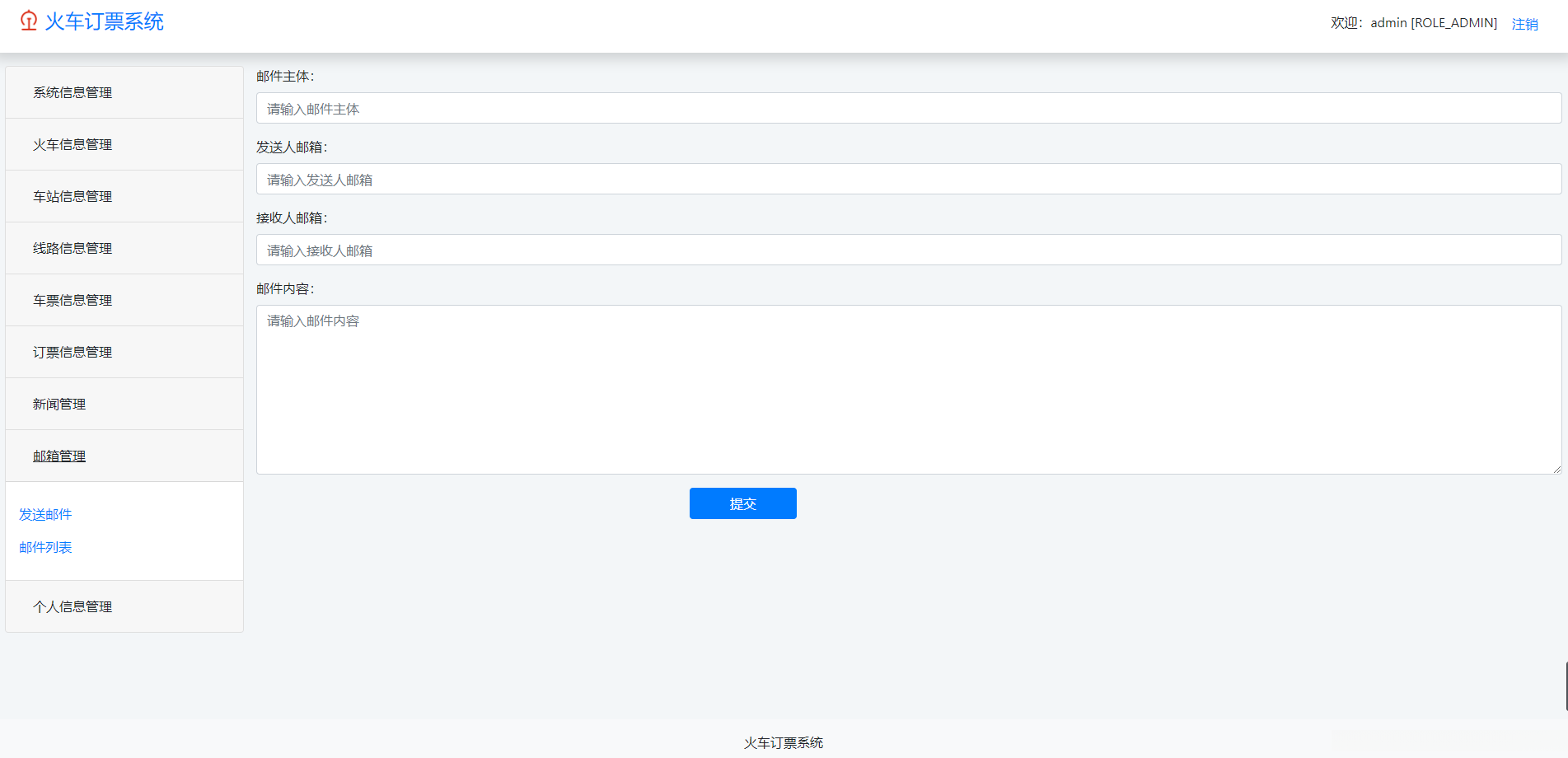The width and height of the screenshot is (1568, 758).
Task: Expand 订票信息管理 menu section
Action: [124, 352]
